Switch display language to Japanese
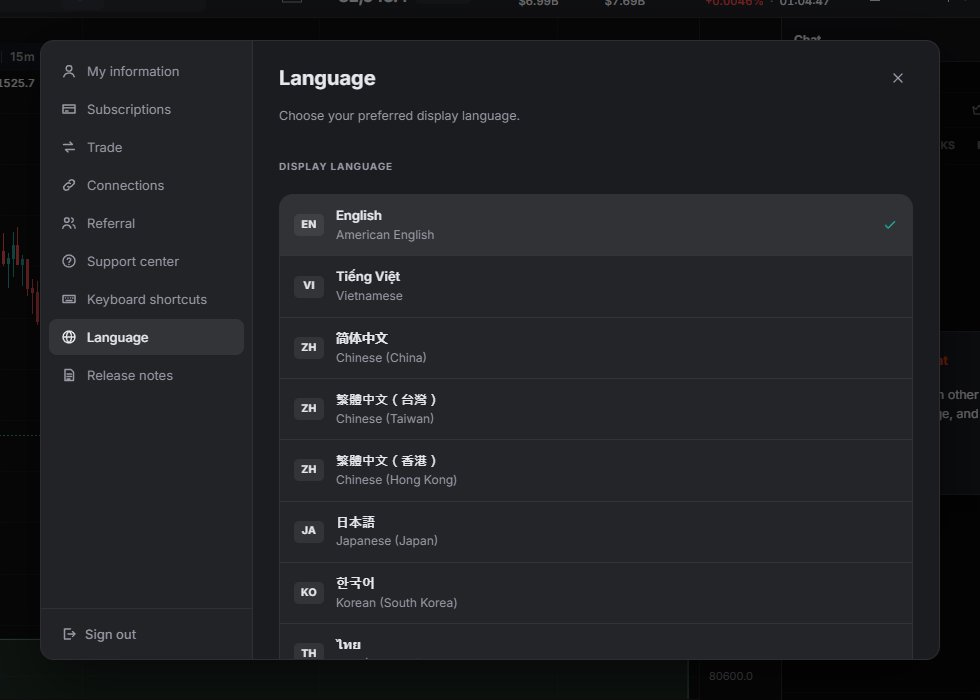The height and width of the screenshot is (700, 980). (596, 532)
